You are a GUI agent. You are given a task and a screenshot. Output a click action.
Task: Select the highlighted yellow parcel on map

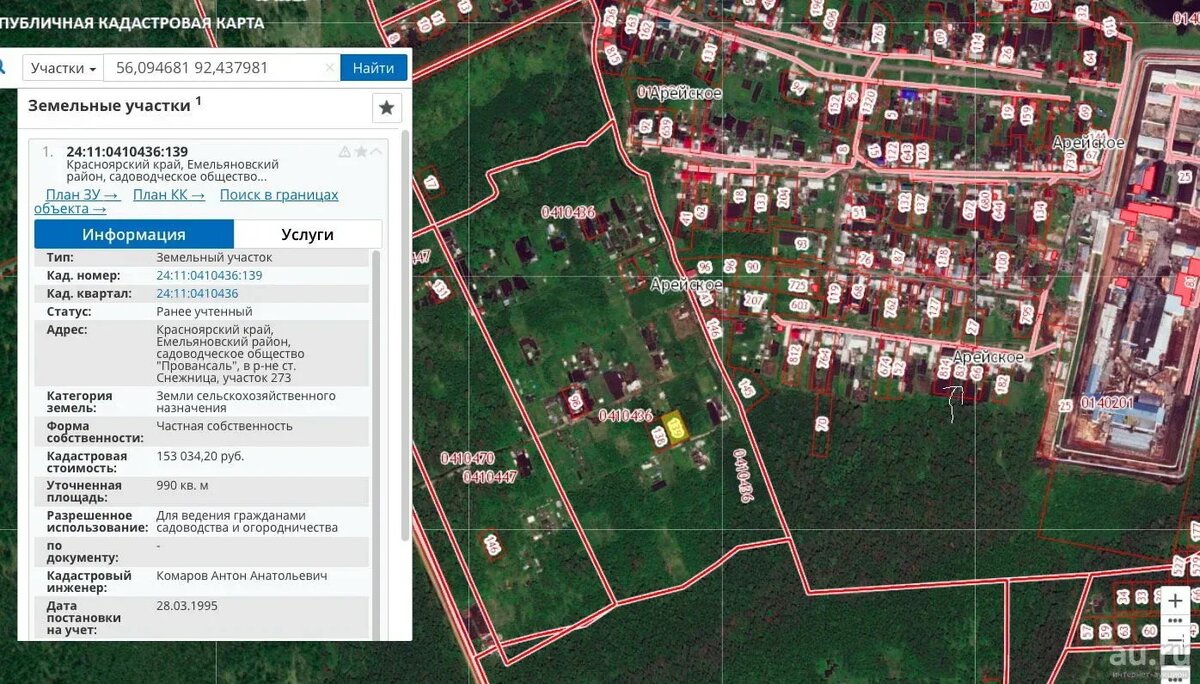(676, 426)
